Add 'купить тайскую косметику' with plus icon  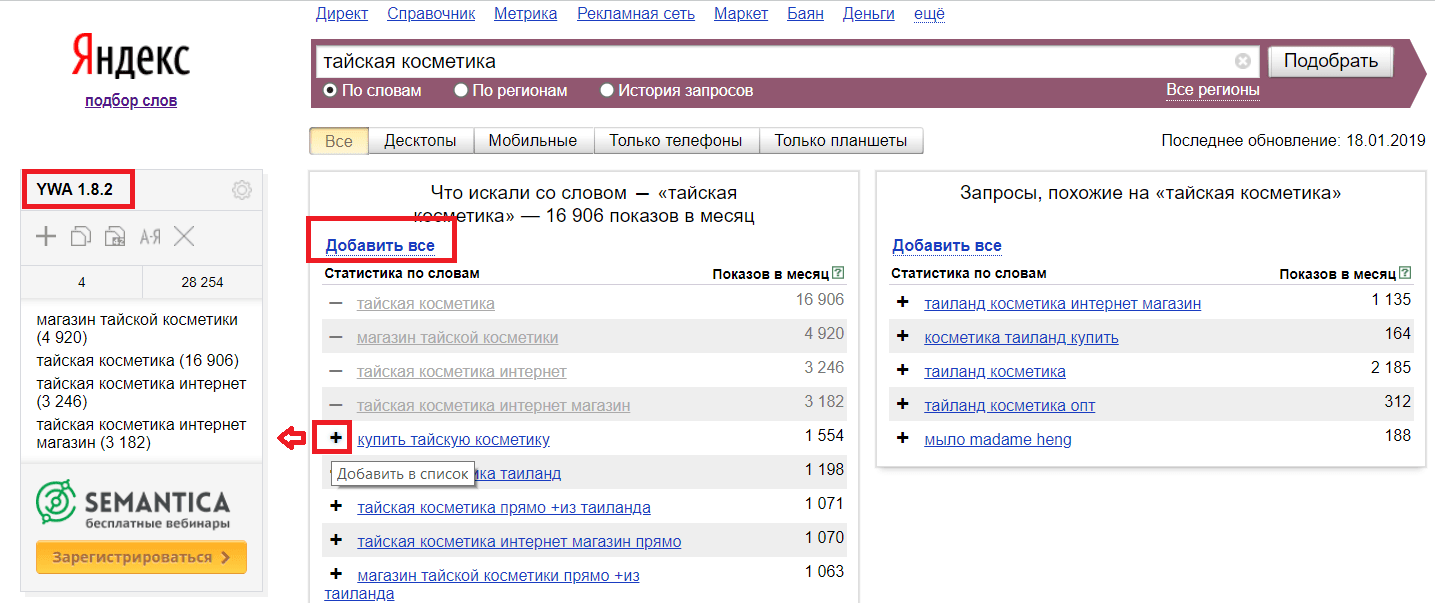click(x=336, y=438)
